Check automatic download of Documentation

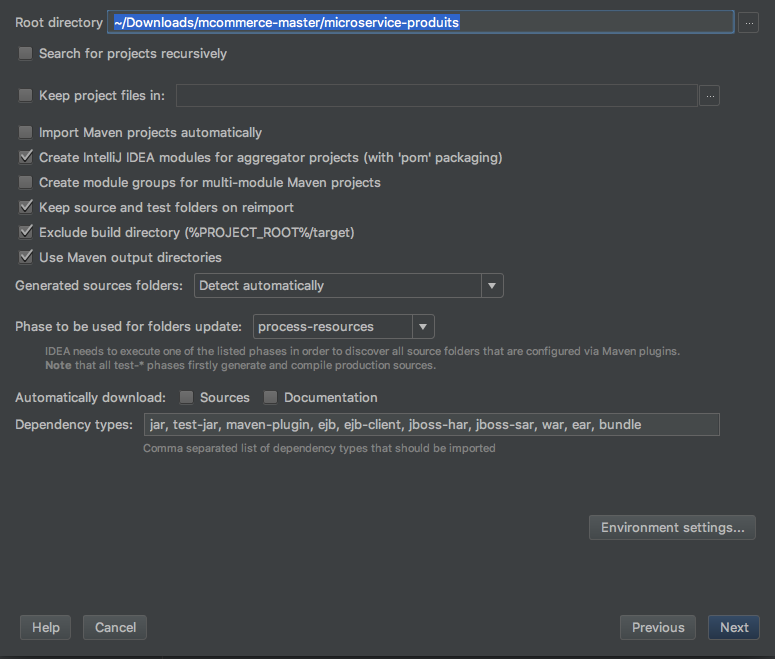tap(271, 398)
